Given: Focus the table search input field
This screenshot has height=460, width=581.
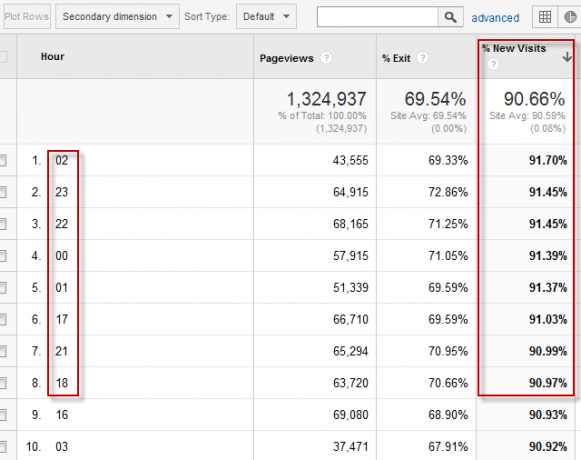Looking at the screenshot, I should (378, 17).
